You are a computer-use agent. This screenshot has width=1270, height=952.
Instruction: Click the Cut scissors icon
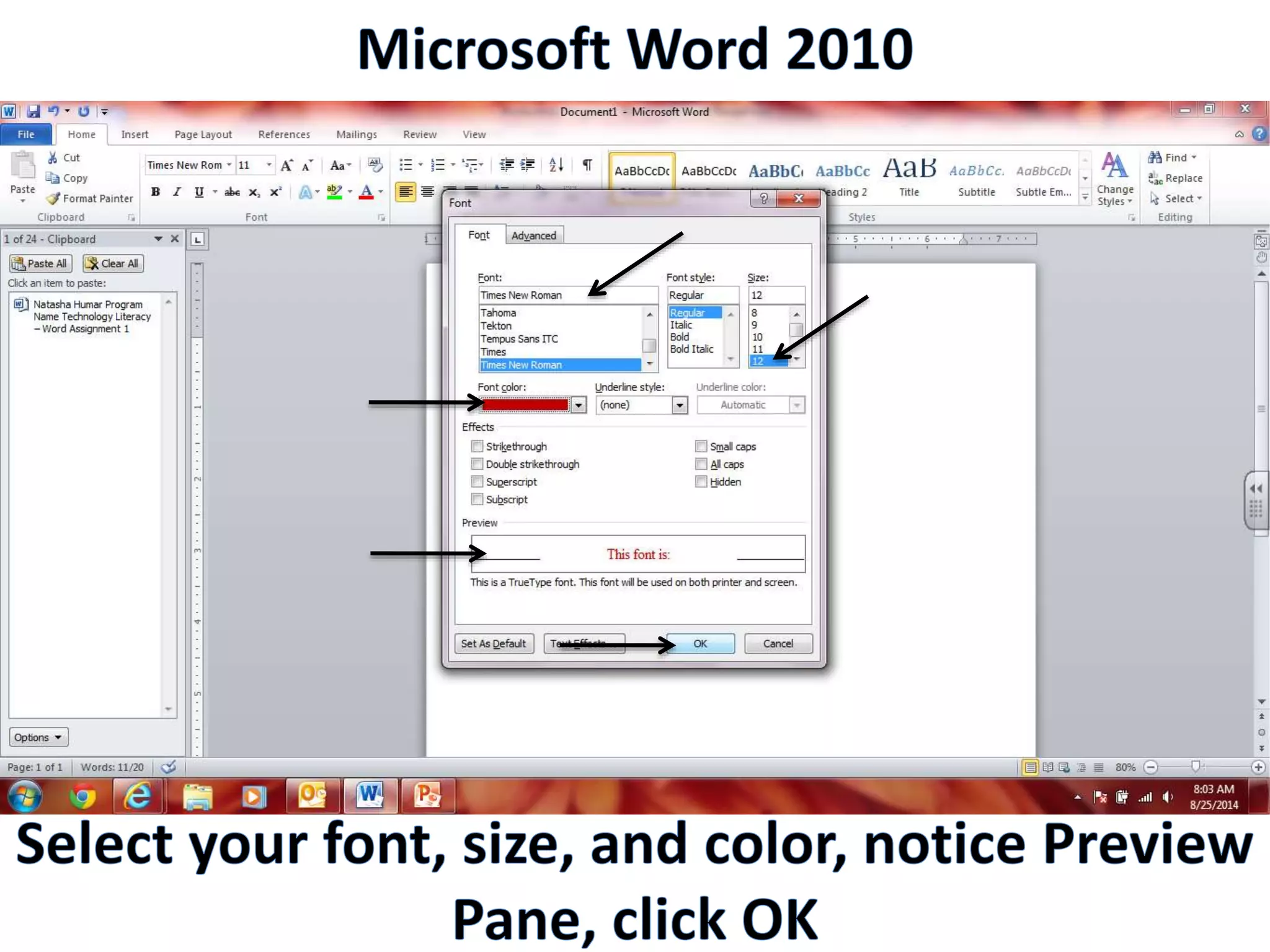tap(53, 157)
